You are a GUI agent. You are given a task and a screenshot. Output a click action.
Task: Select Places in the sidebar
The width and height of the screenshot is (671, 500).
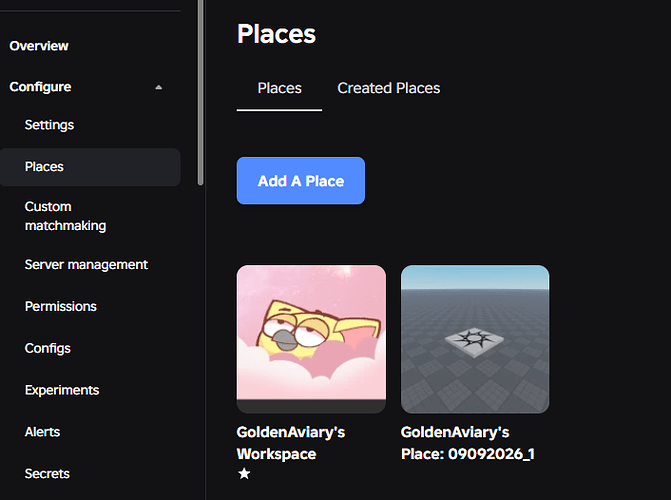click(90, 167)
